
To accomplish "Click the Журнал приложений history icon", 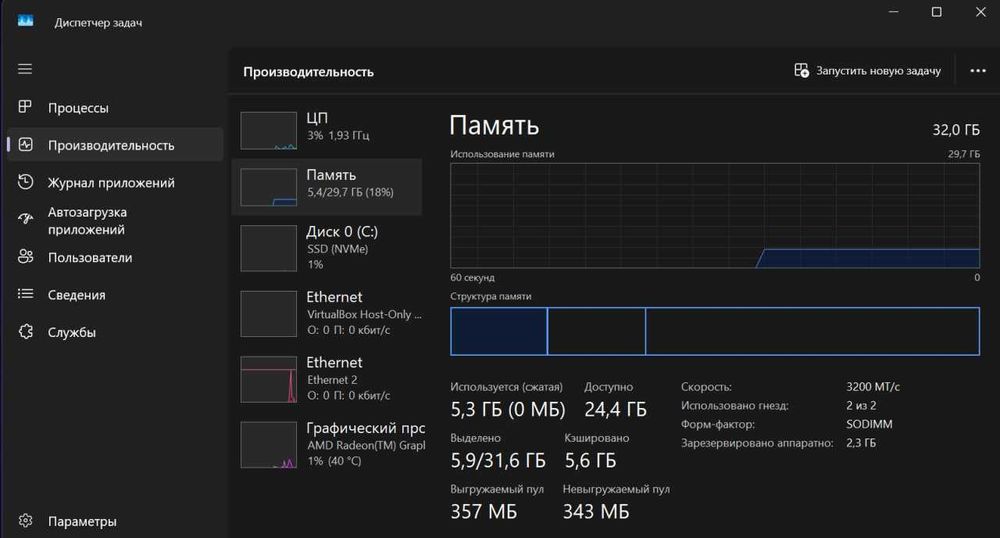I will [x=26, y=182].
